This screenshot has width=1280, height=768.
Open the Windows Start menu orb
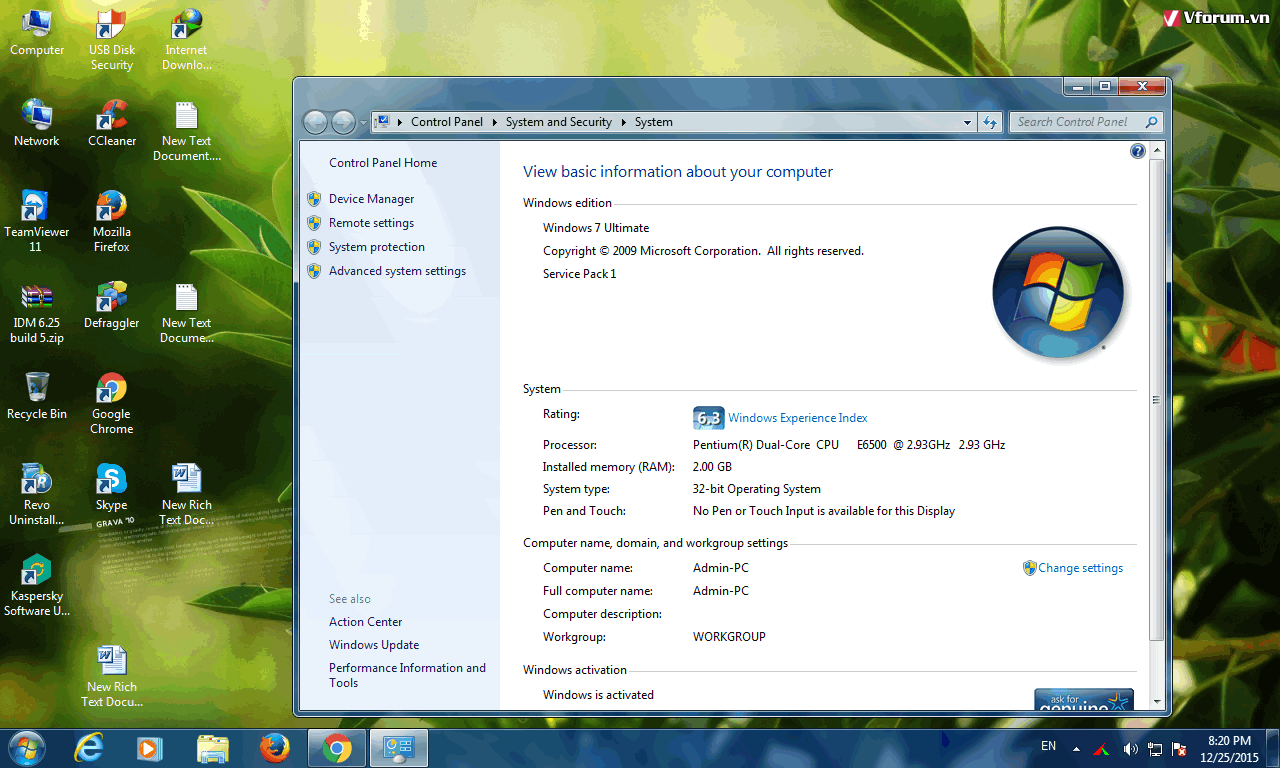[x=26, y=748]
